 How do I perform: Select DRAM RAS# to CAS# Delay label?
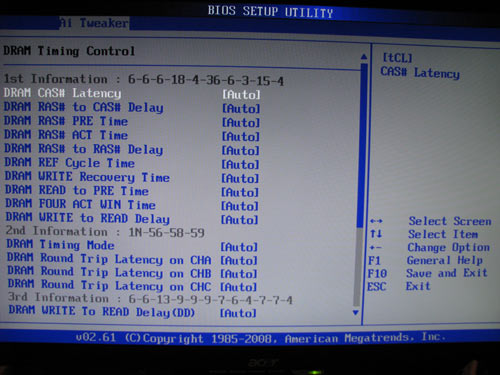coord(84,107)
